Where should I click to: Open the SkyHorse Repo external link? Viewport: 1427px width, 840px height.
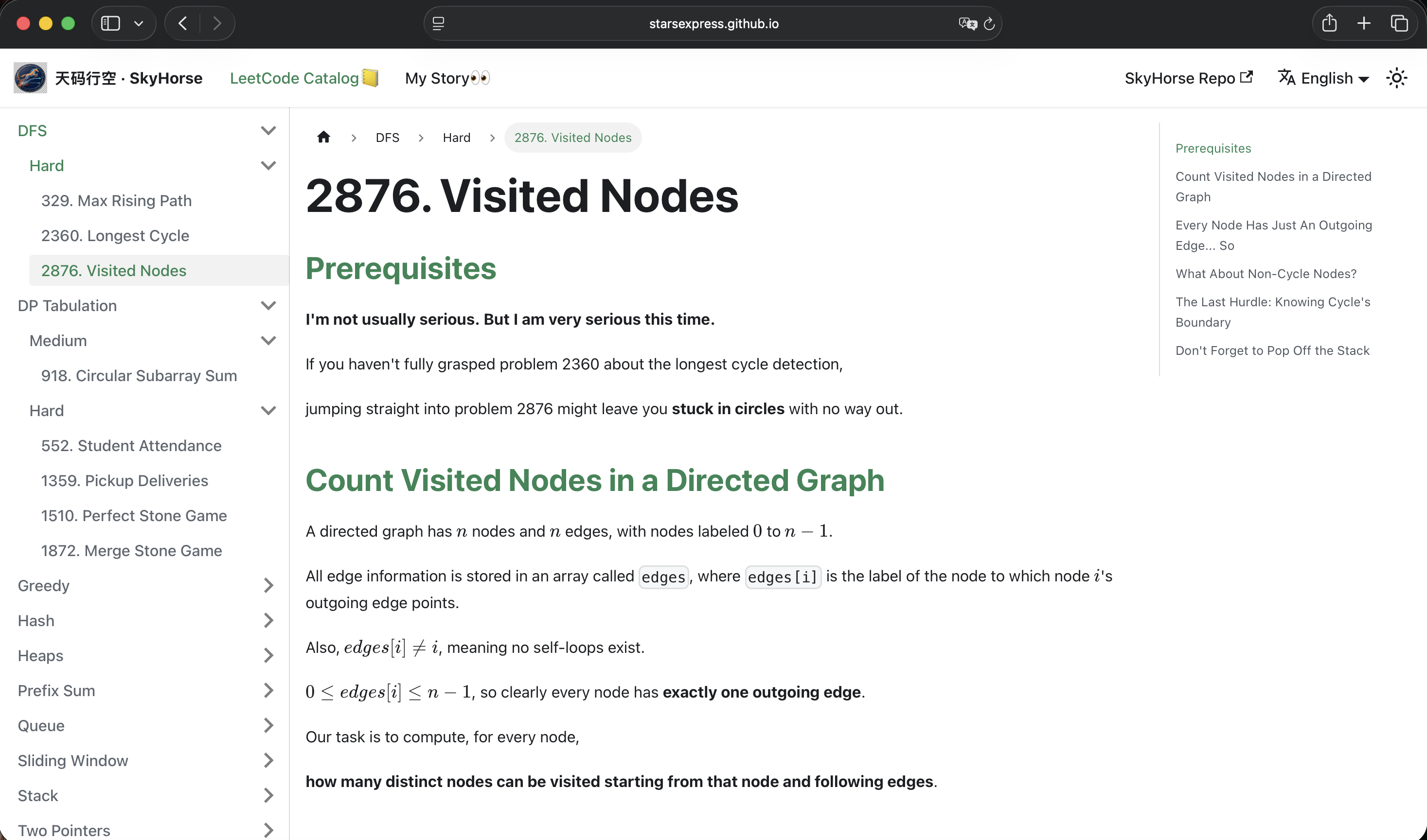pyautogui.click(x=1188, y=78)
